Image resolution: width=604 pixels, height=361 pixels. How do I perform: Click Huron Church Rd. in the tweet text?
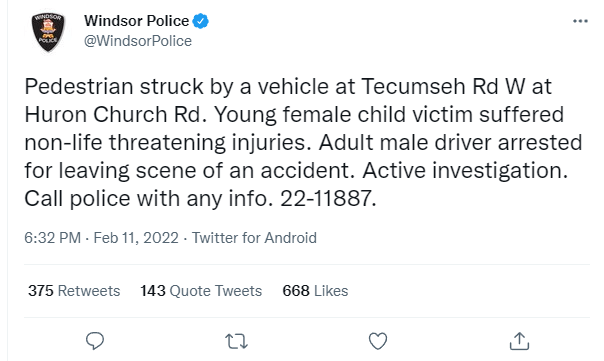tap(116, 114)
